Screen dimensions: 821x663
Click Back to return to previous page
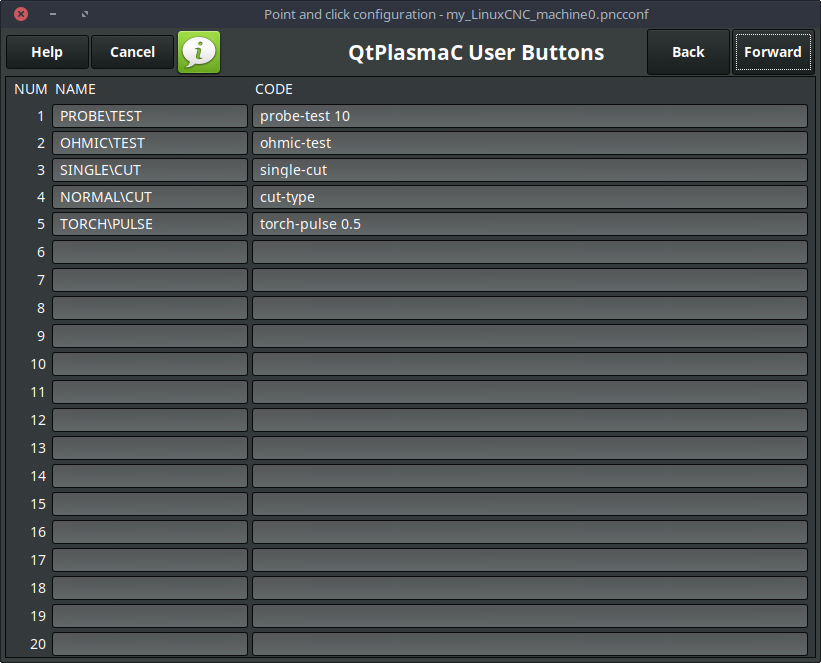[688, 51]
